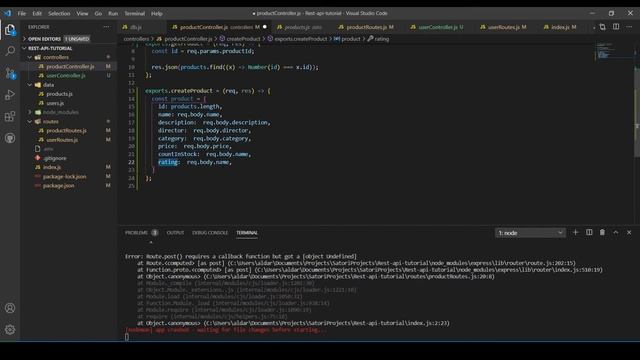Open the Search view in activity bar
The image size is (640, 360).
pos(10,51)
